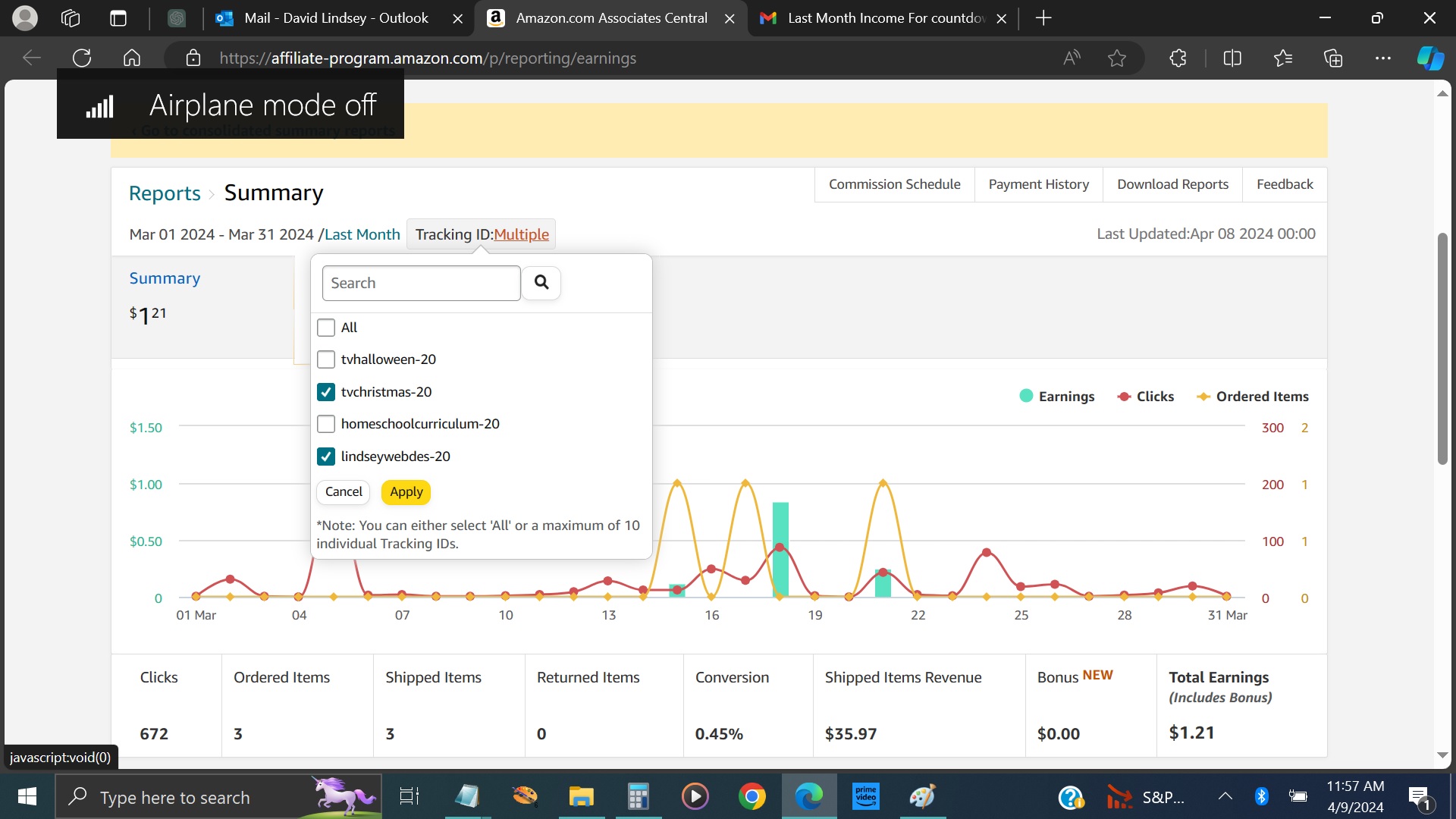The image size is (1456, 819).
Task: Go to browser home page icon
Action: click(x=132, y=58)
